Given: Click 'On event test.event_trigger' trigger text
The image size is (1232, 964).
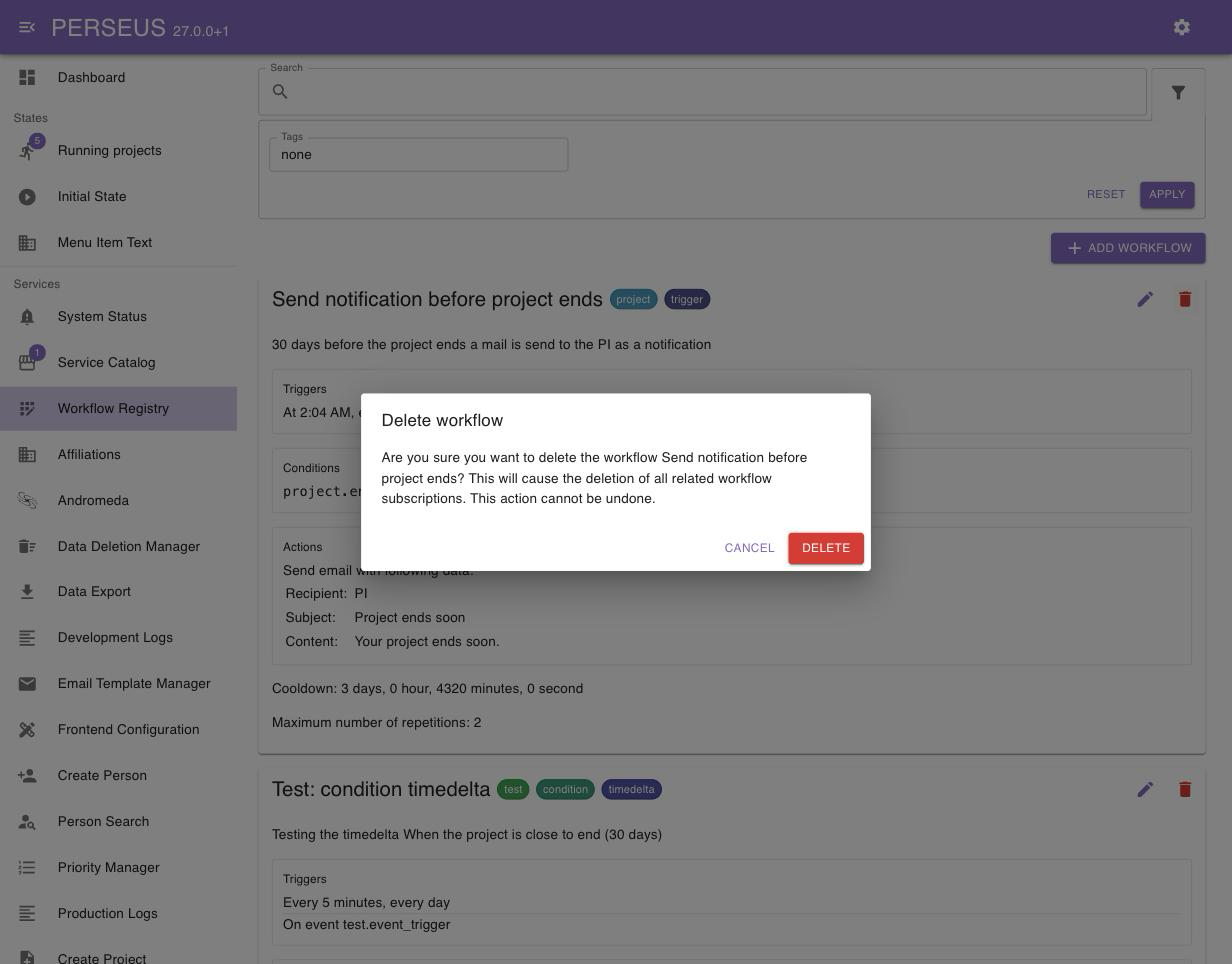Looking at the screenshot, I should coord(366,925).
